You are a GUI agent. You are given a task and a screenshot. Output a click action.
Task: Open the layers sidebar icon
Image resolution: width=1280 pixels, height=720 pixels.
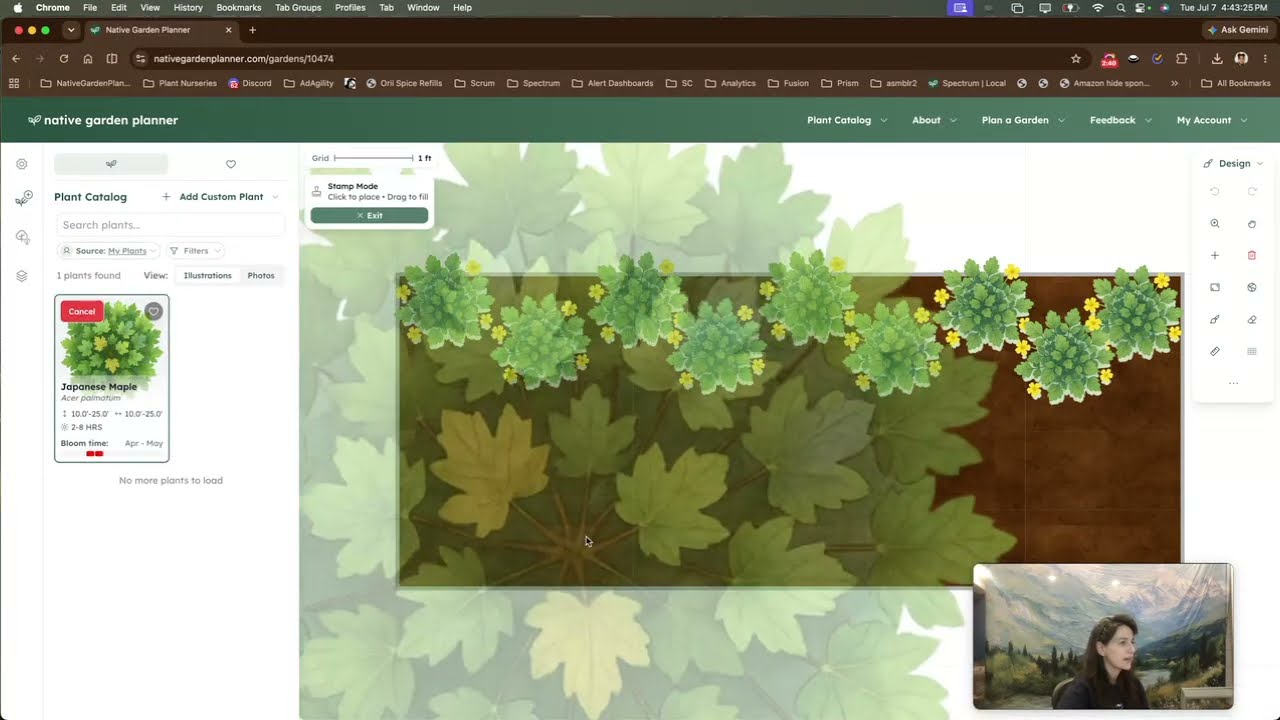[x=22, y=276]
